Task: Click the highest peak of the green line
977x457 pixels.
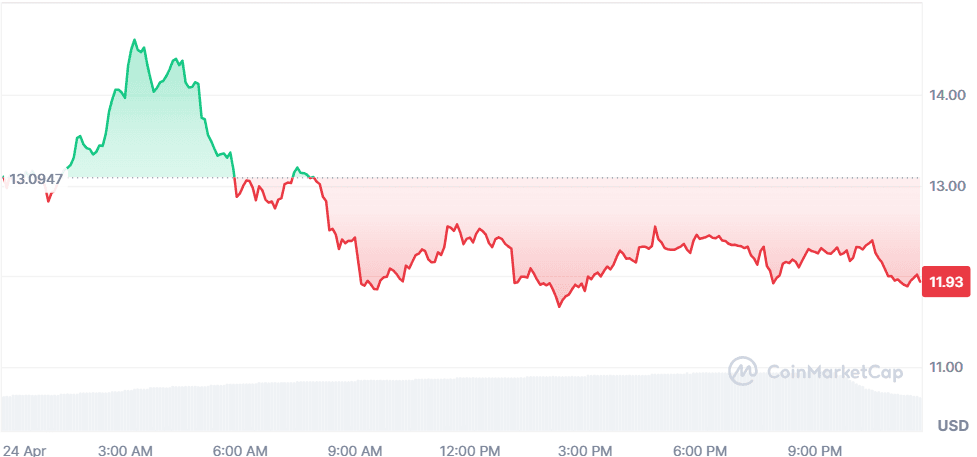Action: pos(134,40)
